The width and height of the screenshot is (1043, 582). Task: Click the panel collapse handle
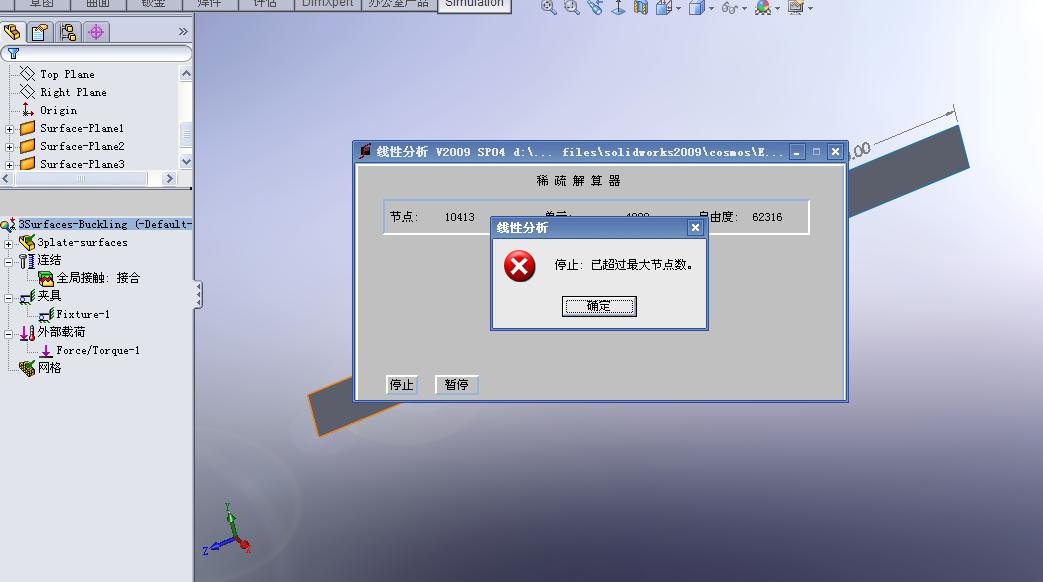coord(198,295)
